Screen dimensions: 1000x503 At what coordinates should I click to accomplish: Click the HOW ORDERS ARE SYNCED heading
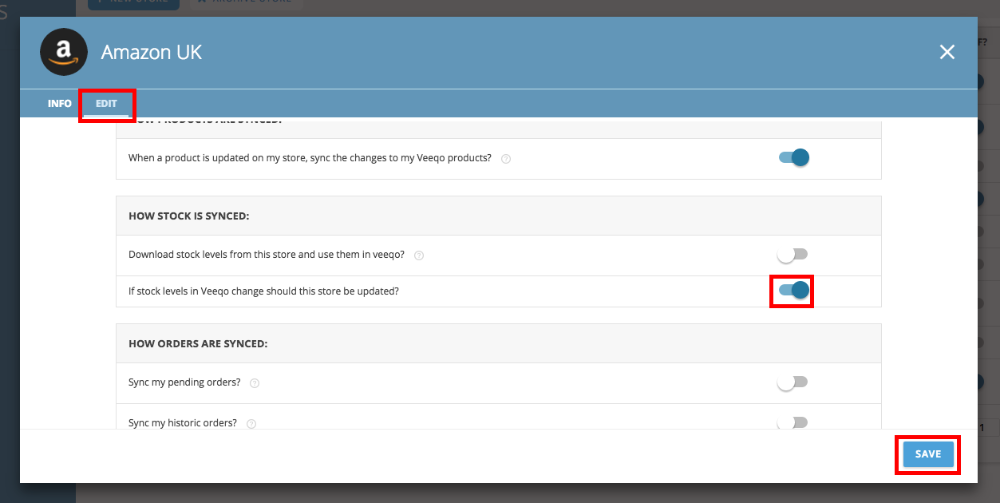point(198,344)
